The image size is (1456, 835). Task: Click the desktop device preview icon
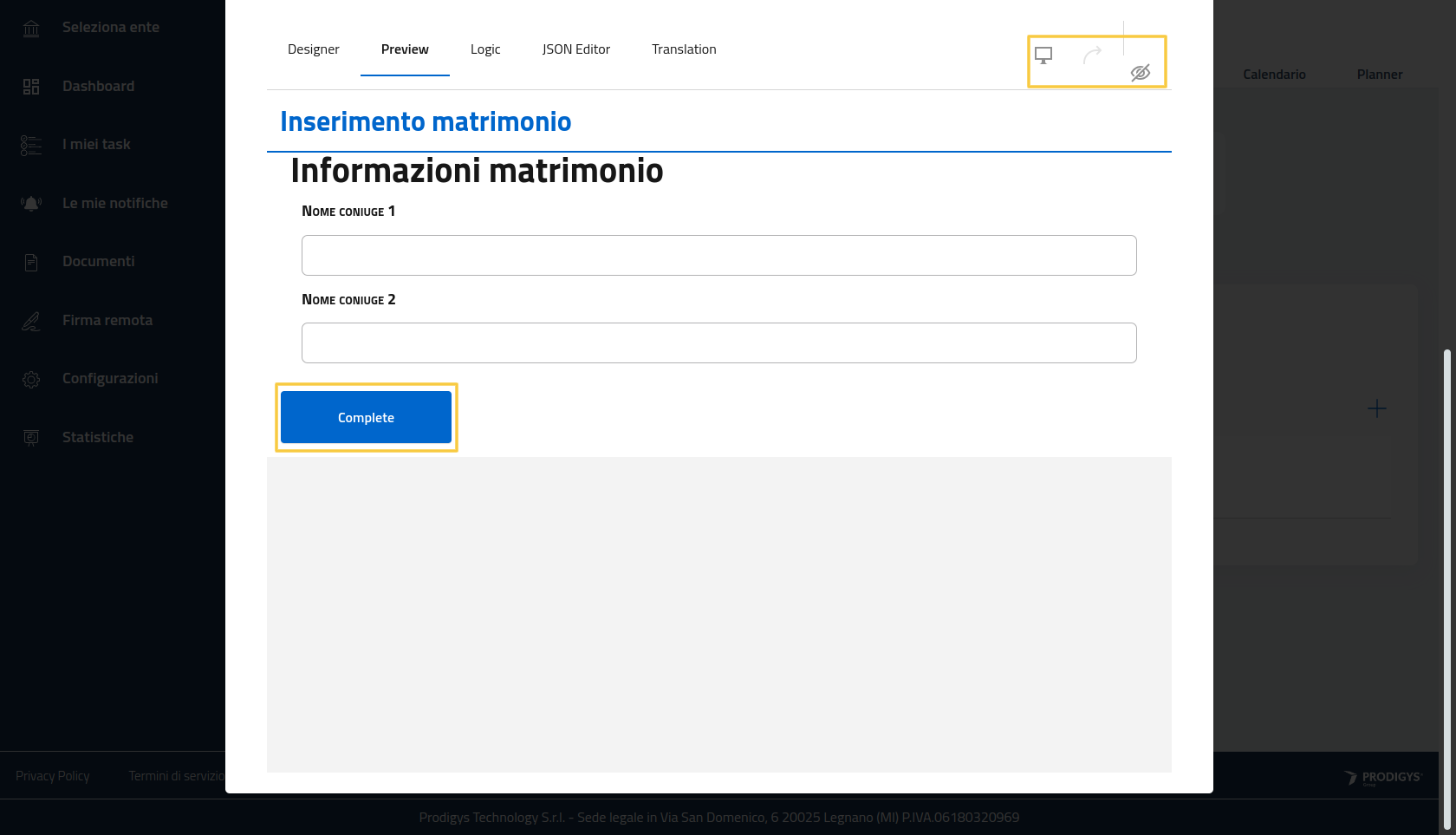point(1043,55)
